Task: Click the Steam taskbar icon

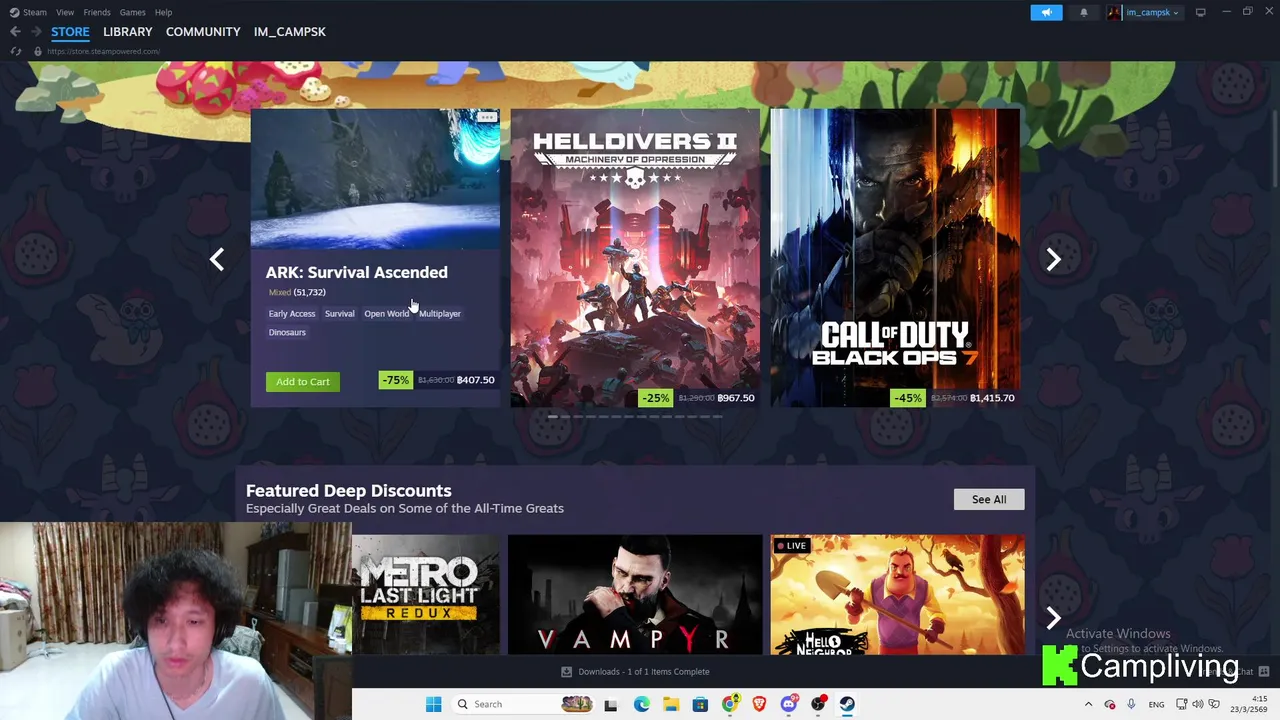Action: (847, 704)
